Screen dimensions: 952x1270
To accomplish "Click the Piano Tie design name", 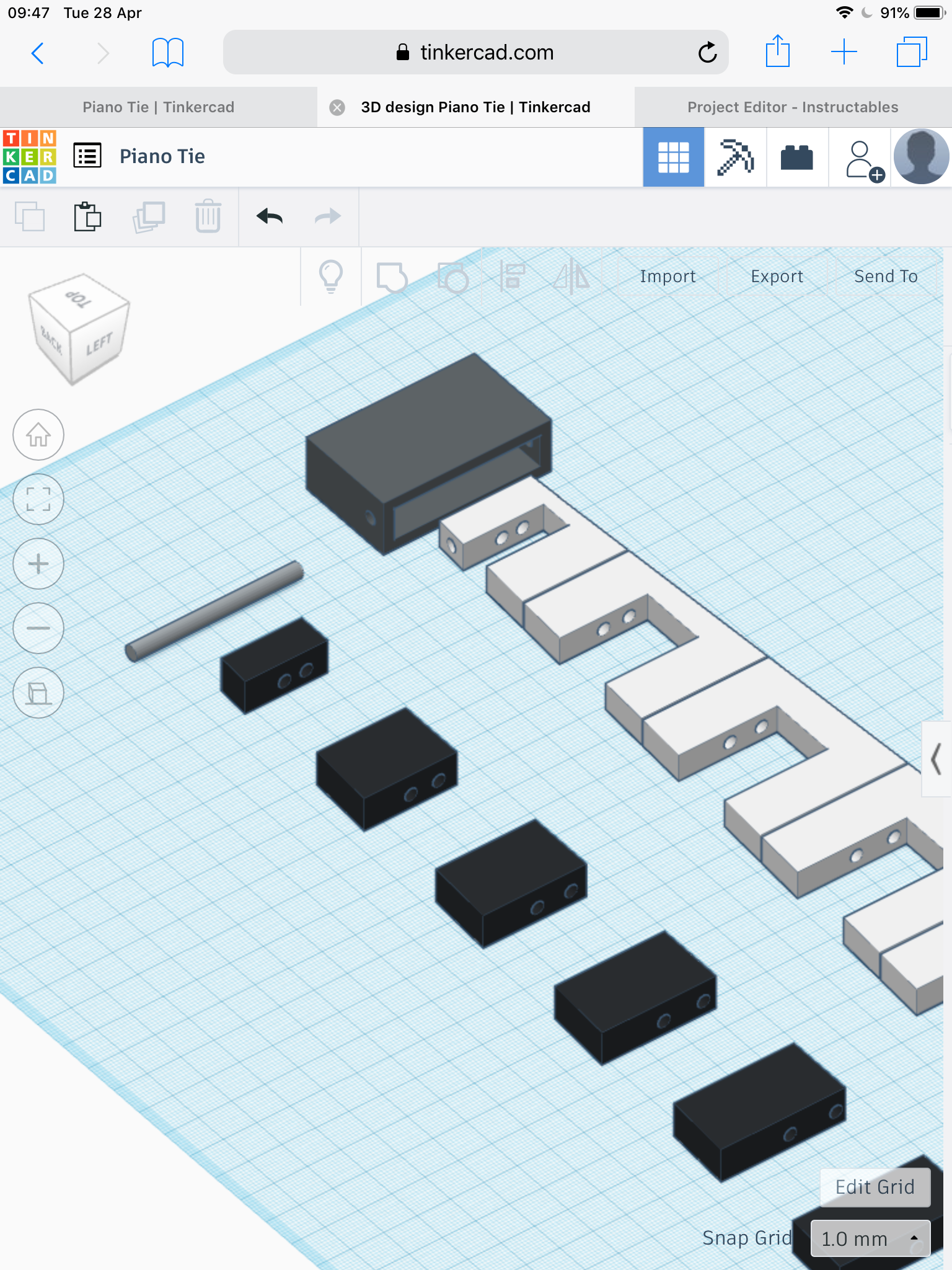I will 162,156.
